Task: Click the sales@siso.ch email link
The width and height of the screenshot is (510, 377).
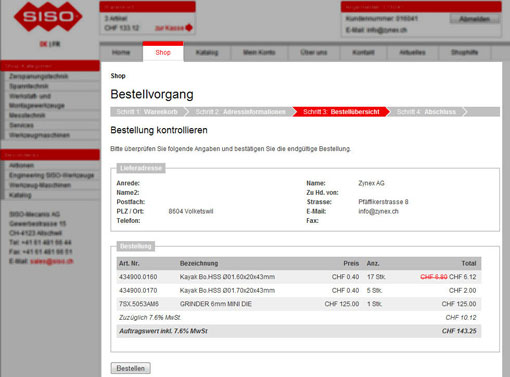Action: [x=52, y=261]
